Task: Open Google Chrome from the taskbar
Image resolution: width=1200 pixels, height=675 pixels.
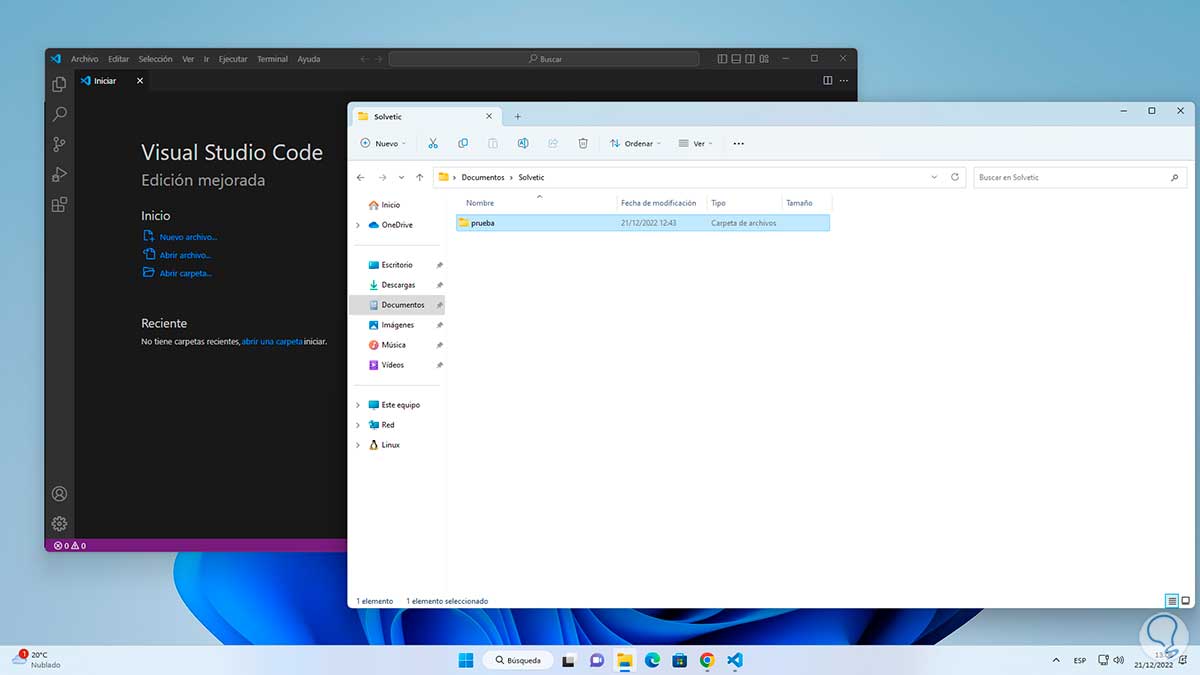Action: [707, 660]
